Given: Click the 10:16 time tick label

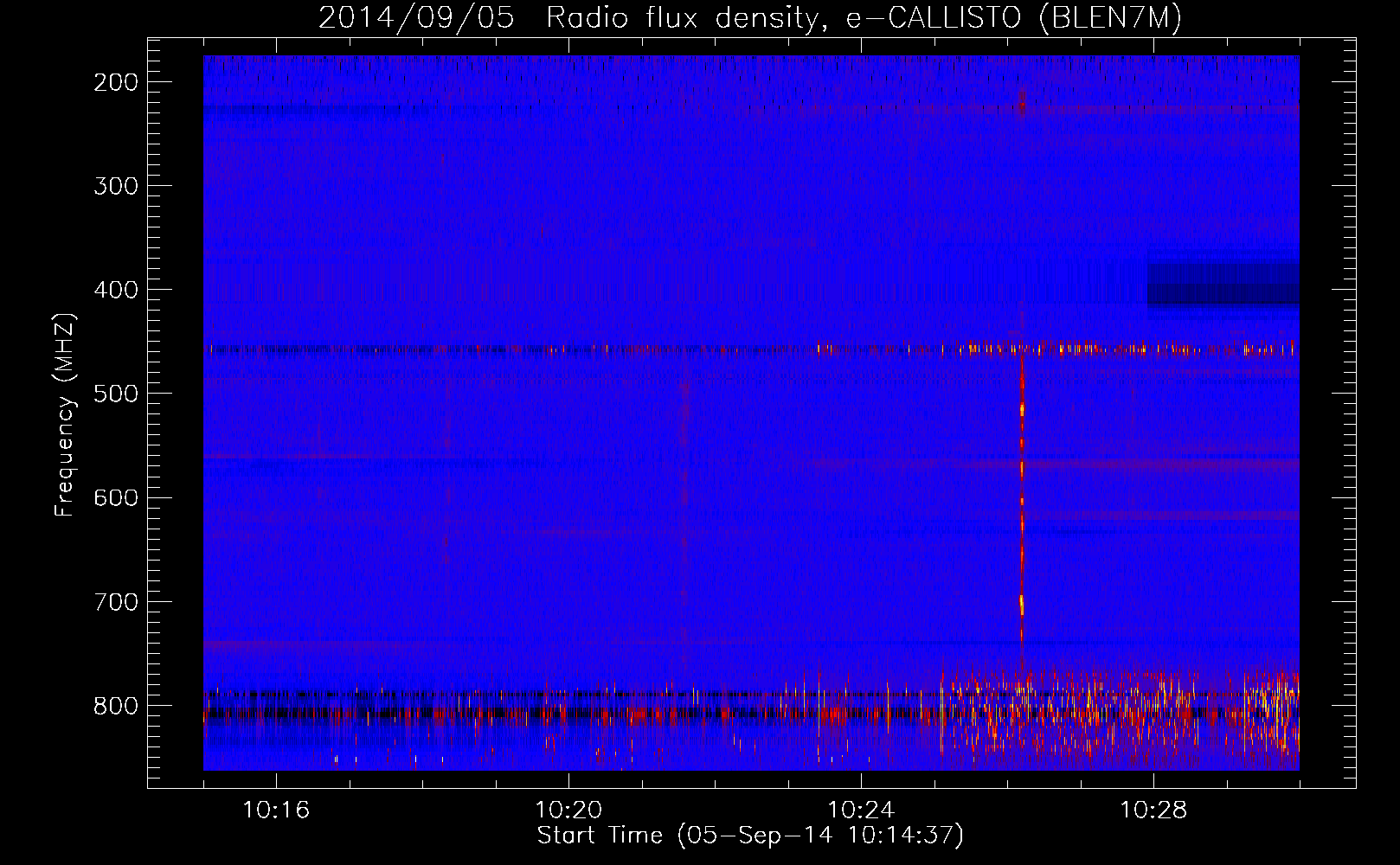Looking at the screenshot, I should pos(276,811).
